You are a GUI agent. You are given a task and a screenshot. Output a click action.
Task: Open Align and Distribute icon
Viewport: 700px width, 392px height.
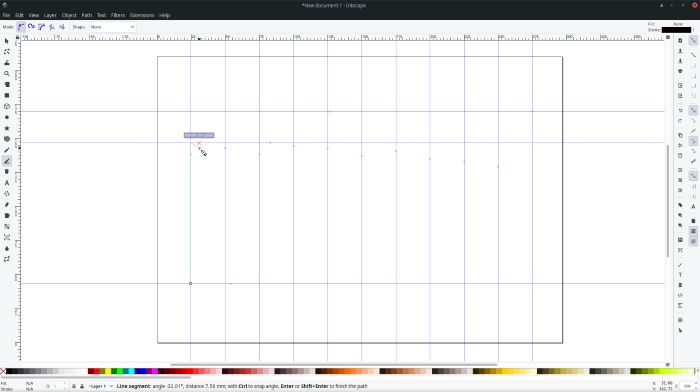[680, 305]
